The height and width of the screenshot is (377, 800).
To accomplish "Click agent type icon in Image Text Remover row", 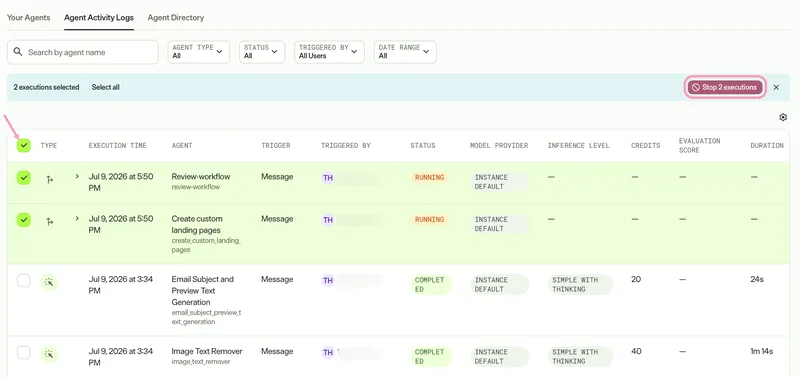I will point(49,354).
